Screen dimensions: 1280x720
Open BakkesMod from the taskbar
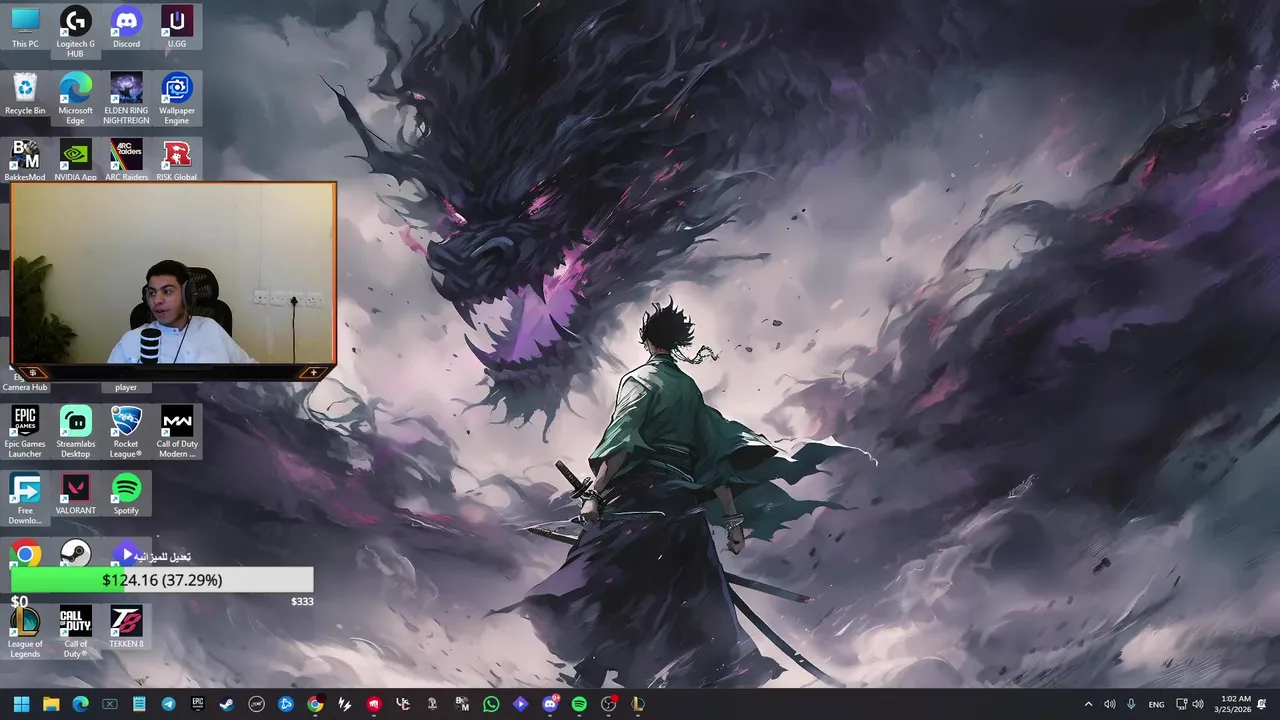click(462, 704)
